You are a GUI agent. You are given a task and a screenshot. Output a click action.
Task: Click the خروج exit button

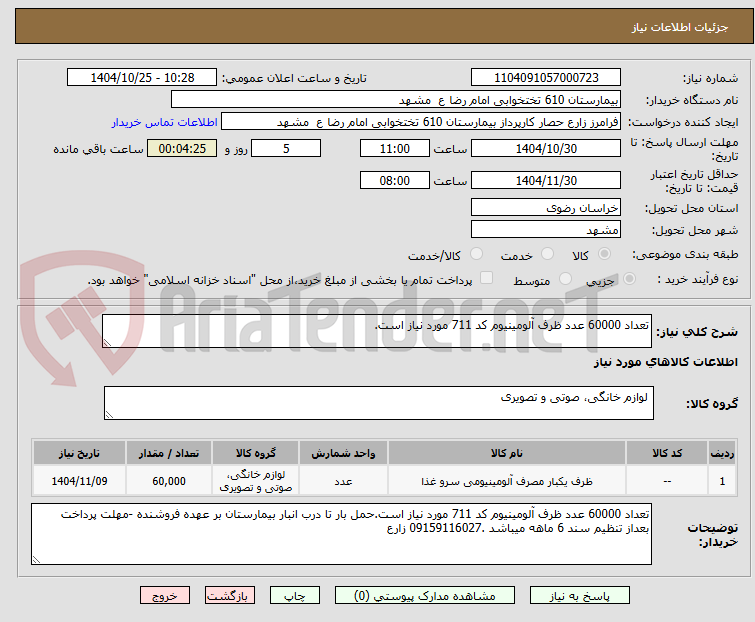[x=165, y=596]
